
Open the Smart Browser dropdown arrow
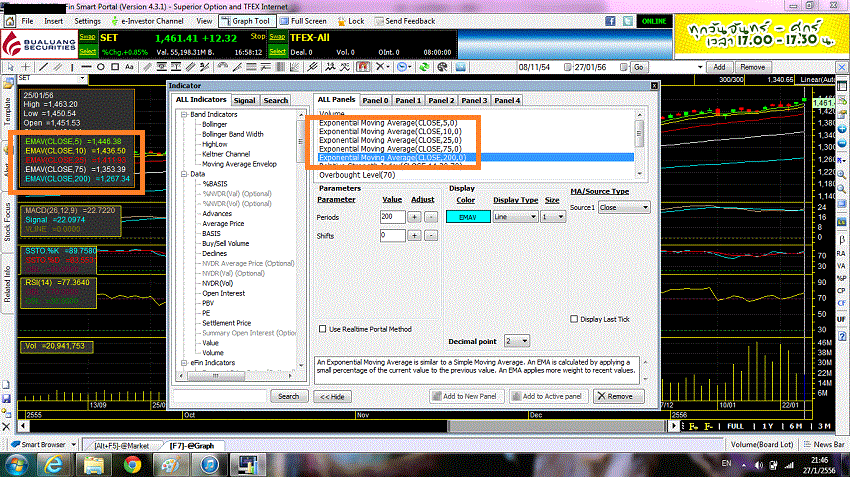tap(74, 444)
